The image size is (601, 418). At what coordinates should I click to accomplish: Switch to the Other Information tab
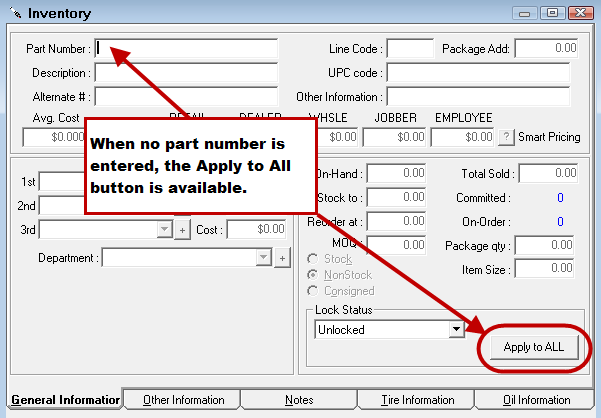[182, 400]
